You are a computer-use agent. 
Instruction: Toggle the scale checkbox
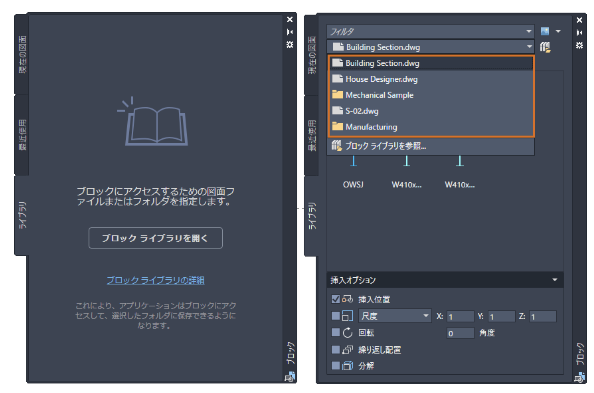(336, 316)
